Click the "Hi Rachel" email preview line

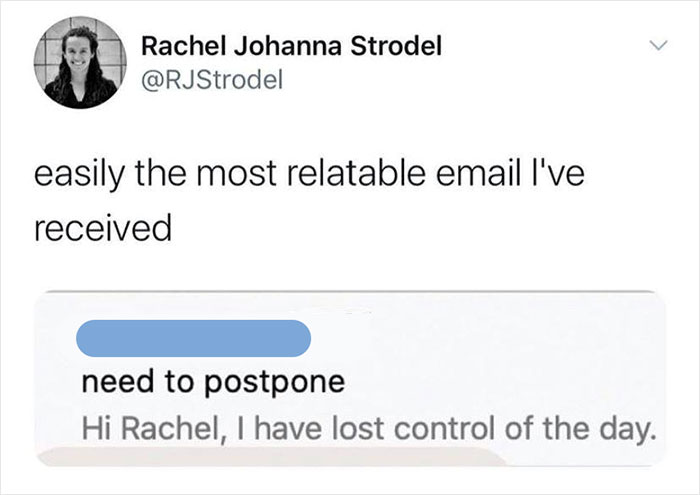pos(368,432)
